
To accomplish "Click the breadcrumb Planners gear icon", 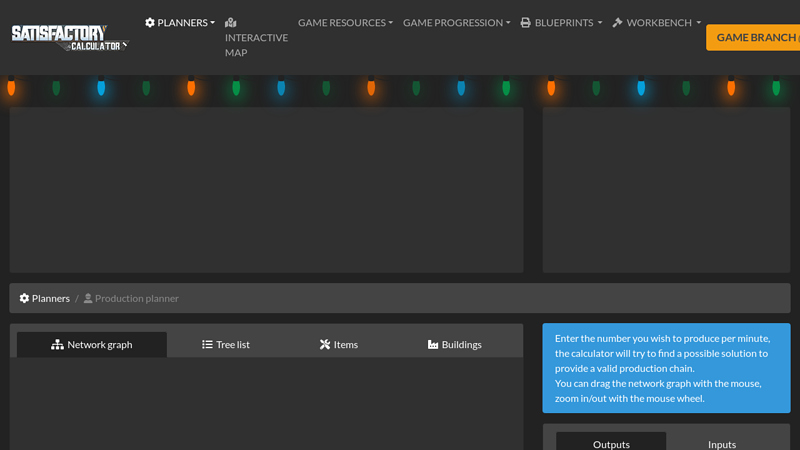I will click(24, 298).
